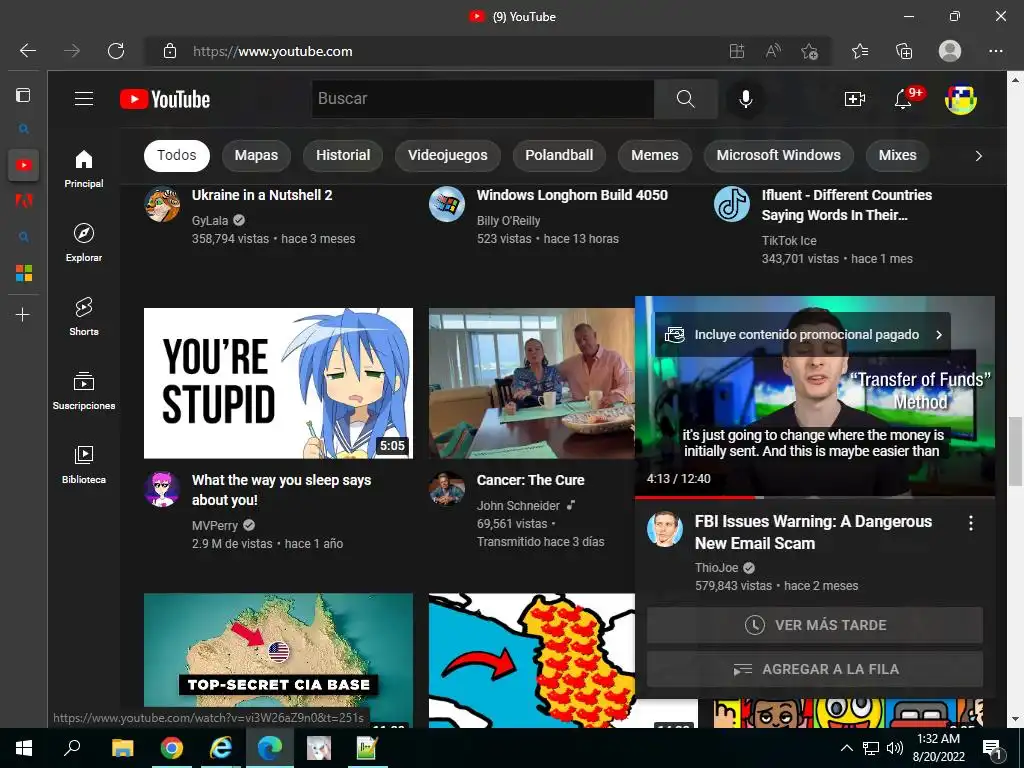Show hidden system tray icons
This screenshot has height=768, width=1024.
tap(846, 748)
